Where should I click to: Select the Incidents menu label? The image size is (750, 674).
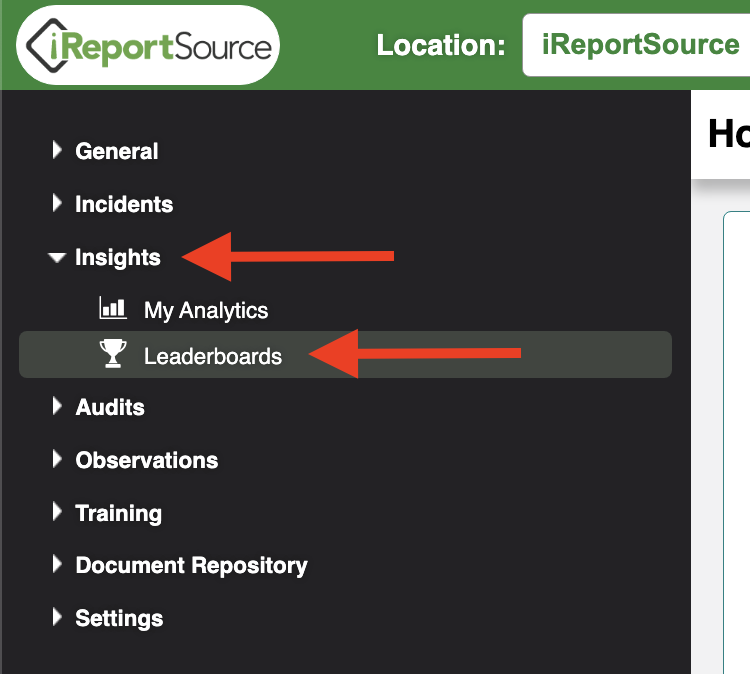(x=124, y=204)
